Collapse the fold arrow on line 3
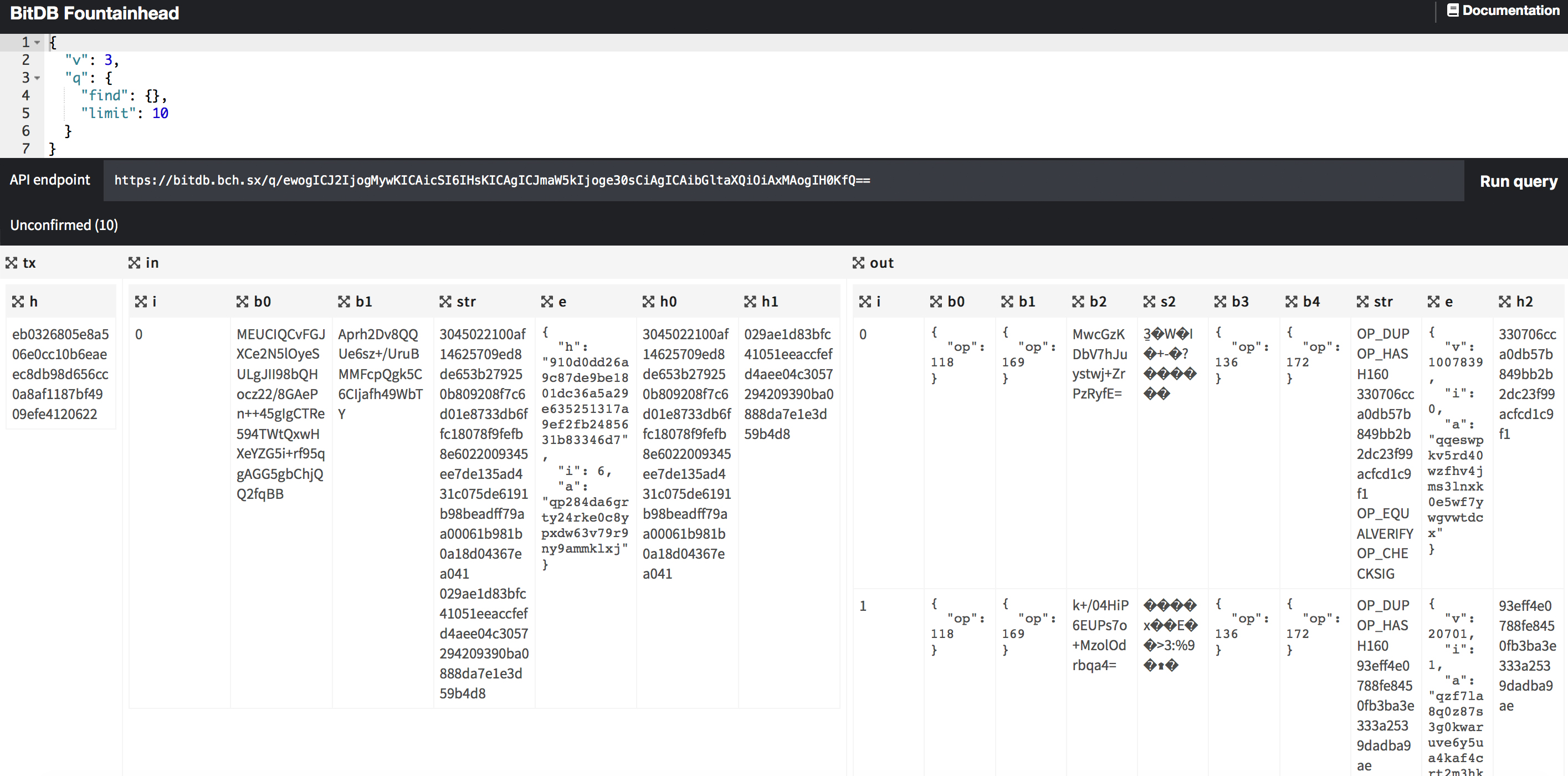Image resolution: width=1568 pixels, height=776 pixels. point(37,78)
